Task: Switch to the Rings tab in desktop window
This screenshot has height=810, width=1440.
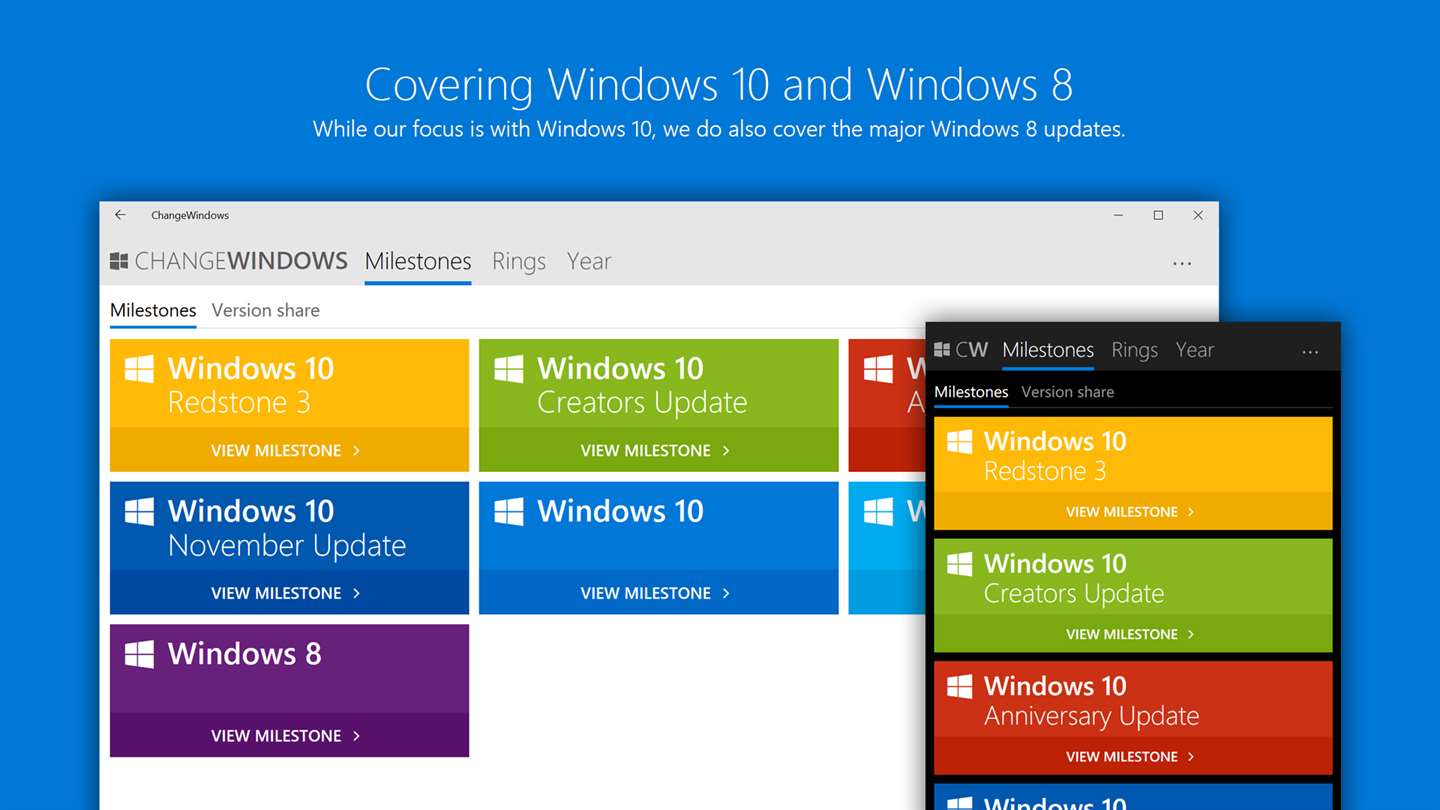Action: click(519, 261)
